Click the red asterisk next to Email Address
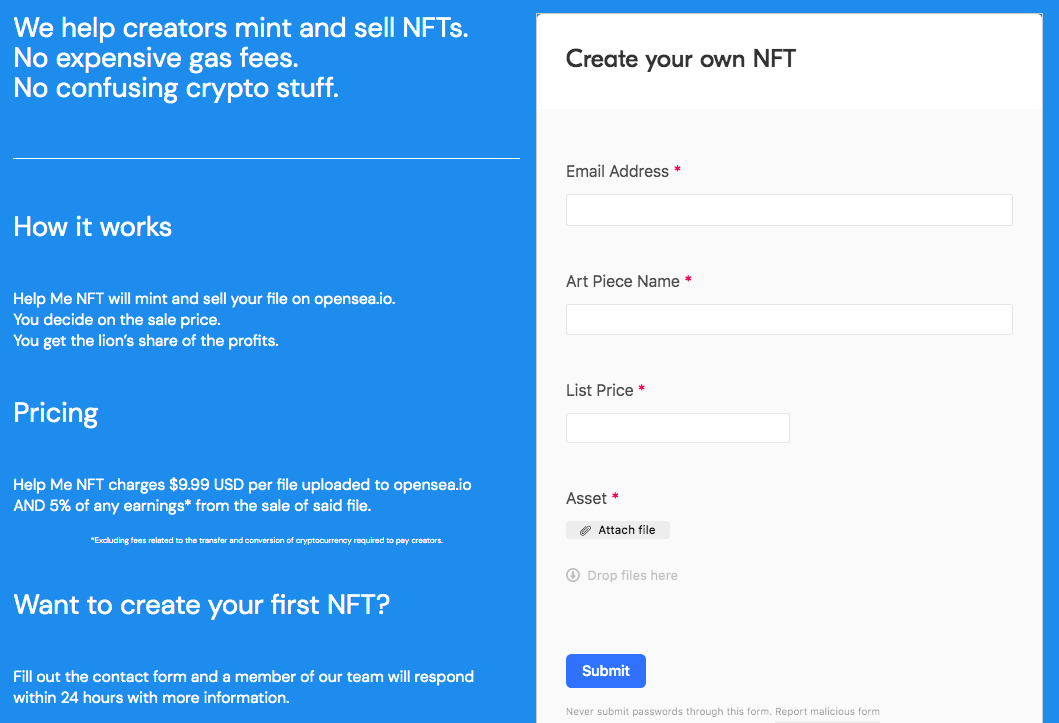The image size is (1059, 723). pos(677,170)
